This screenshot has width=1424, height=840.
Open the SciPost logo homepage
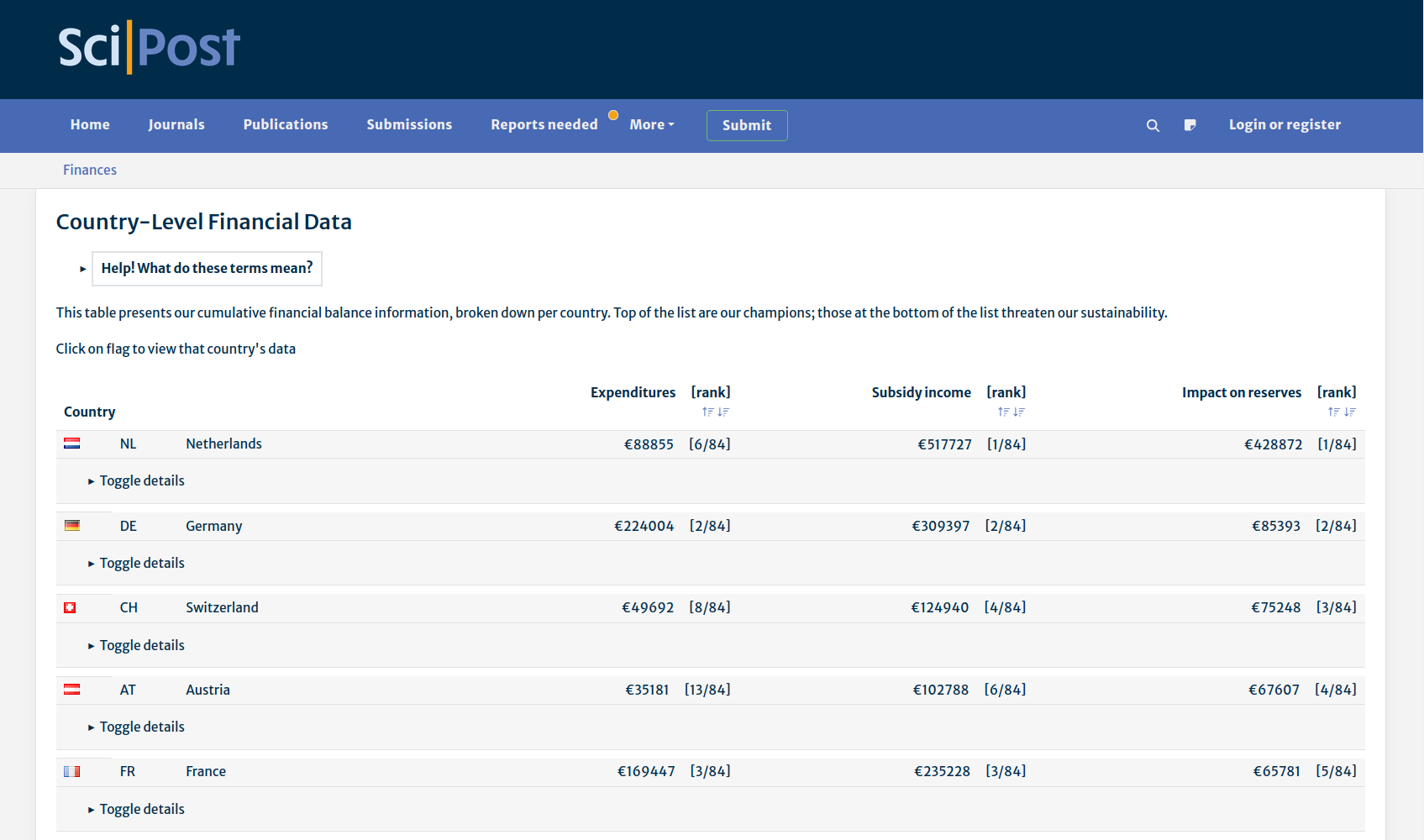pos(150,48)
